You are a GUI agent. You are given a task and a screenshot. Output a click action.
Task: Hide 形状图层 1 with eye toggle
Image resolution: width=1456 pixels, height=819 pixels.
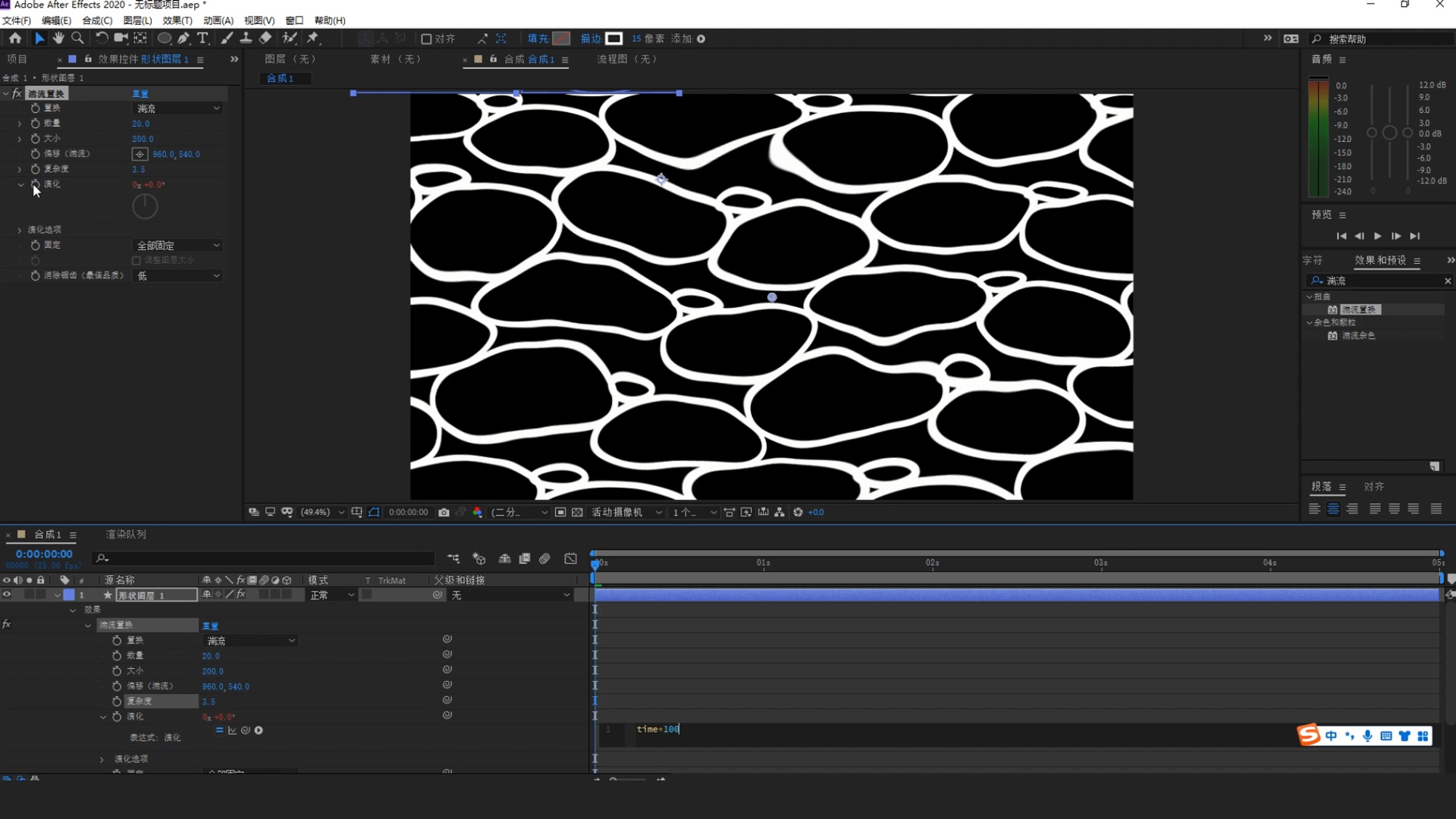coord(7,595)
